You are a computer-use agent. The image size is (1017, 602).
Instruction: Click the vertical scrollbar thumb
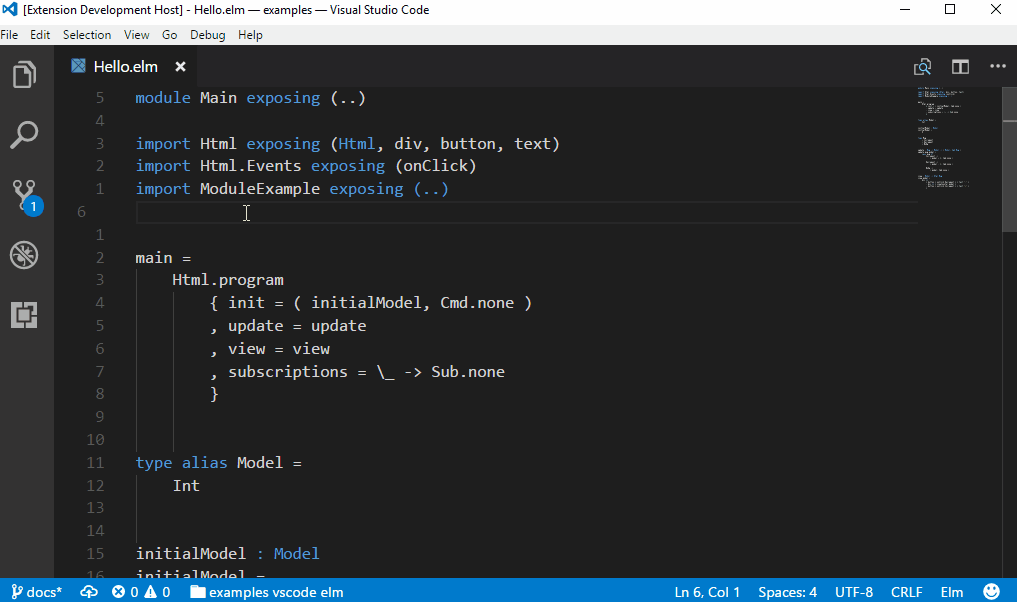click(x=1009, y=159)
